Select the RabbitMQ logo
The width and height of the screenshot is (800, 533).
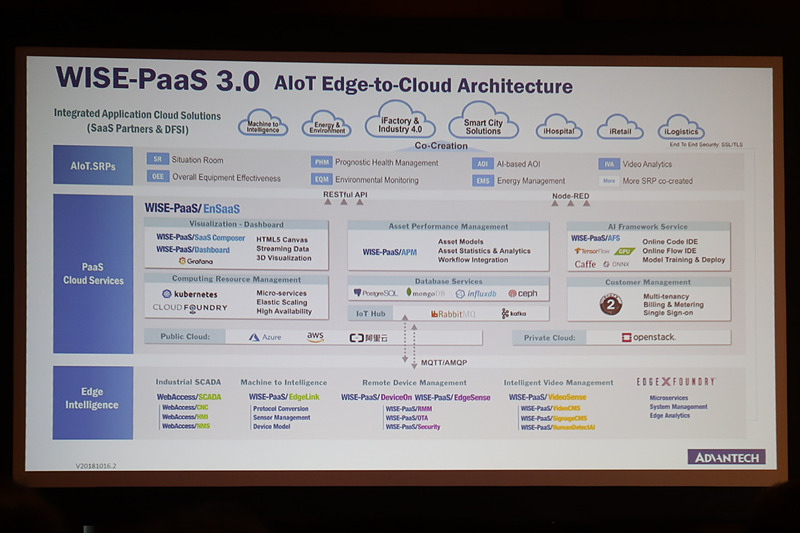pos(453,314)
